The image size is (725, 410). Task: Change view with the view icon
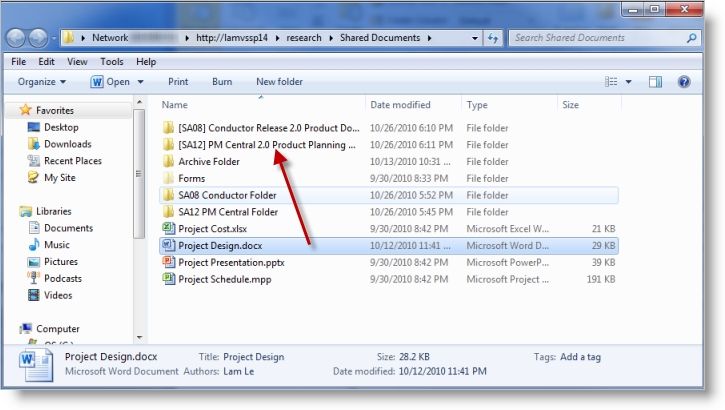coord(611,82)
